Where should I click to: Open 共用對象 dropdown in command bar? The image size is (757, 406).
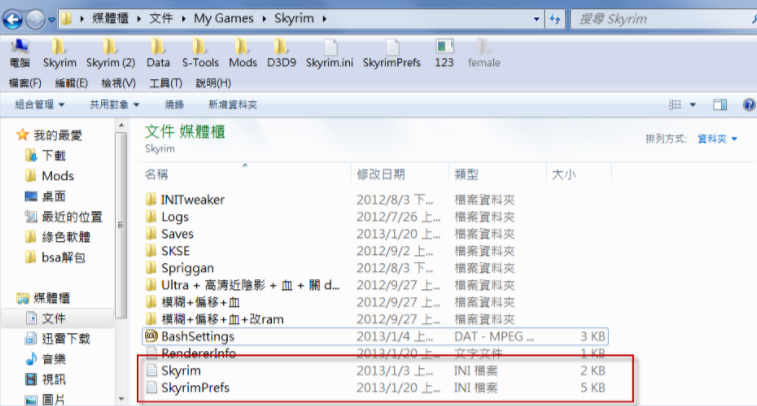pos(114,104)
